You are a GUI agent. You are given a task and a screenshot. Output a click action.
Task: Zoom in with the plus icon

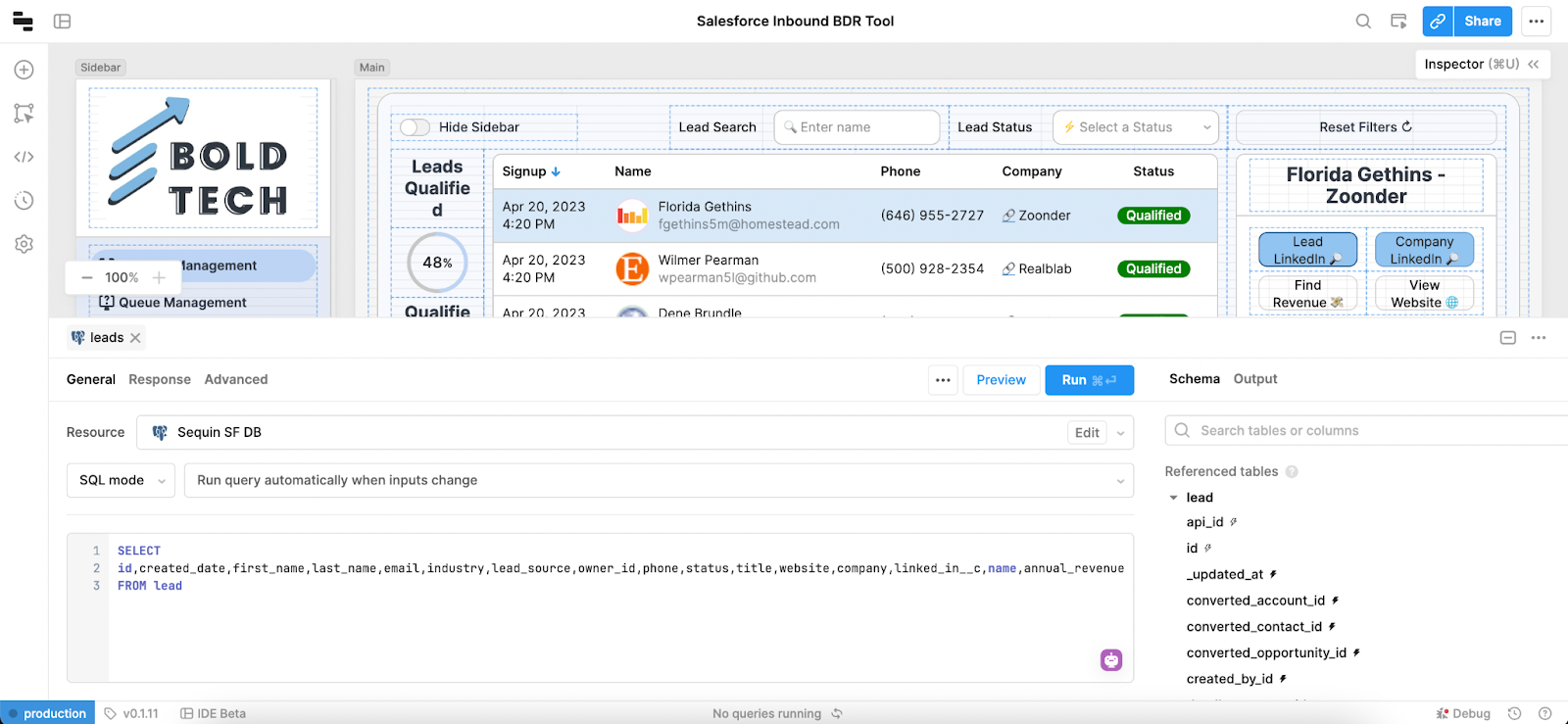coord(159,277)
